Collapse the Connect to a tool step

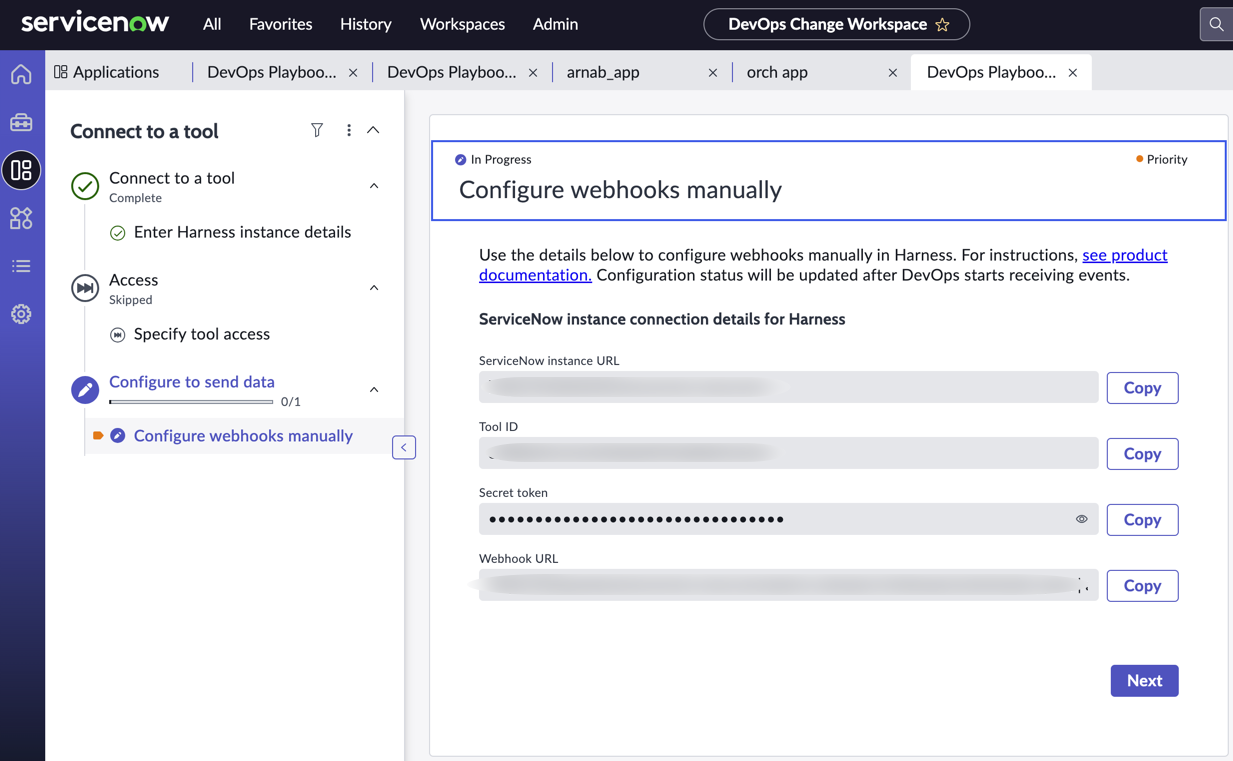pos(374,186)
